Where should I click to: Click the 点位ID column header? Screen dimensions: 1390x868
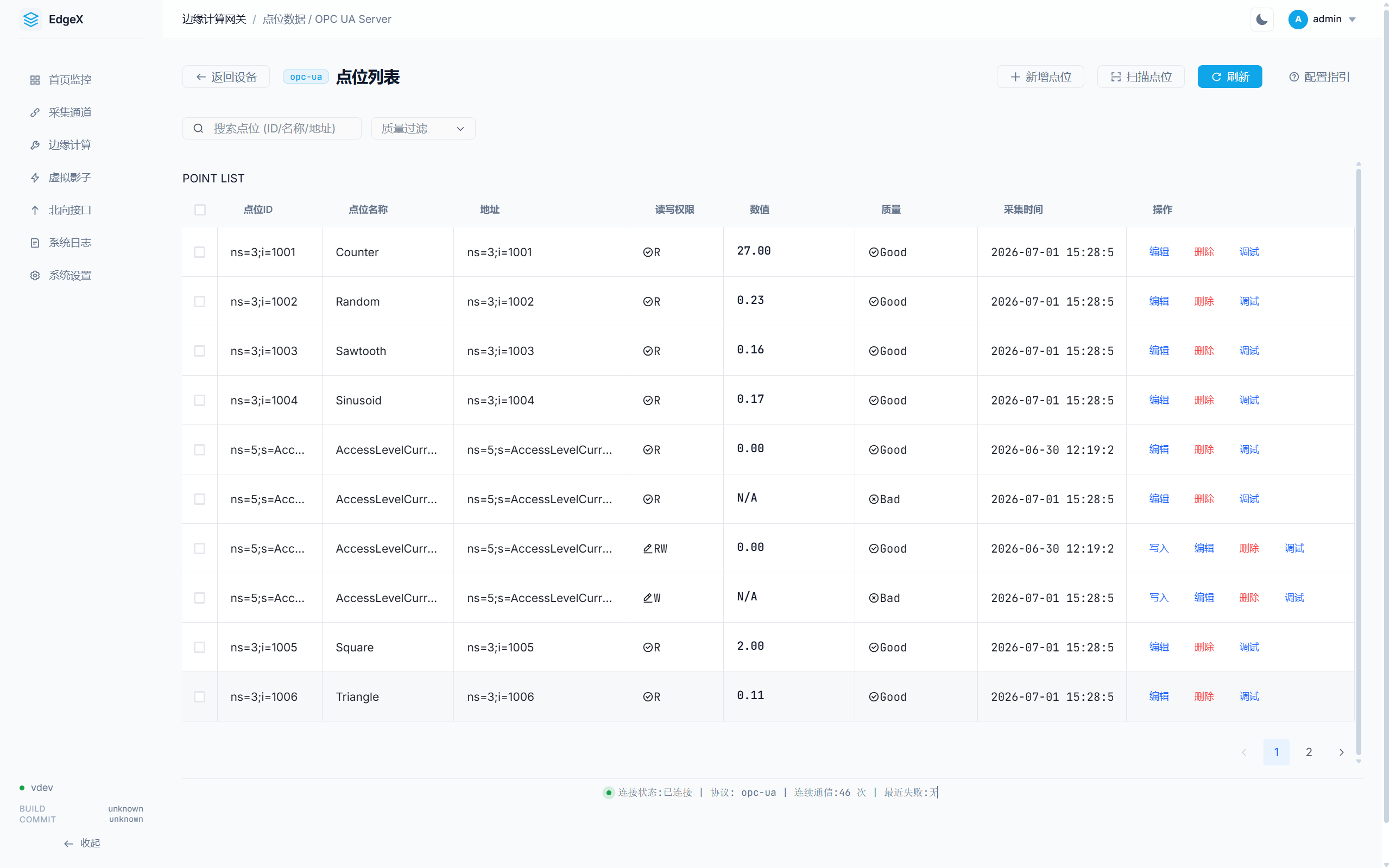click(x=258, y=210)
